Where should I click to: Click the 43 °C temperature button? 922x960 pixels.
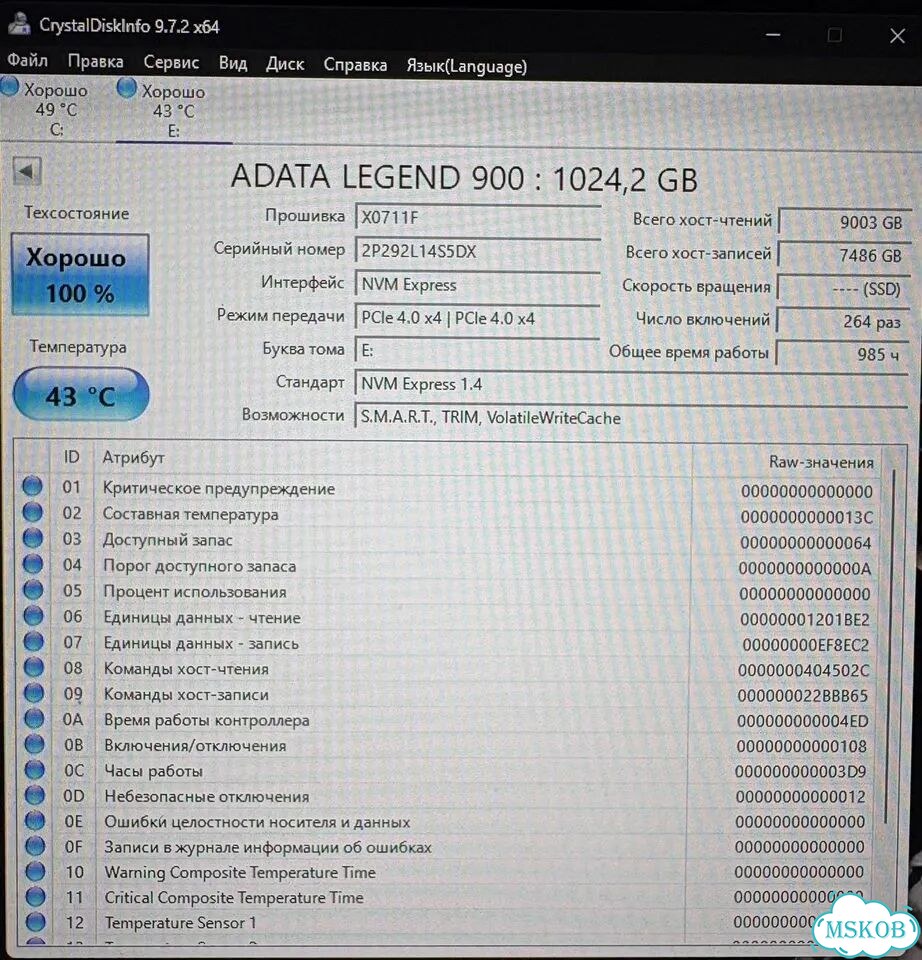click(81, 394)
